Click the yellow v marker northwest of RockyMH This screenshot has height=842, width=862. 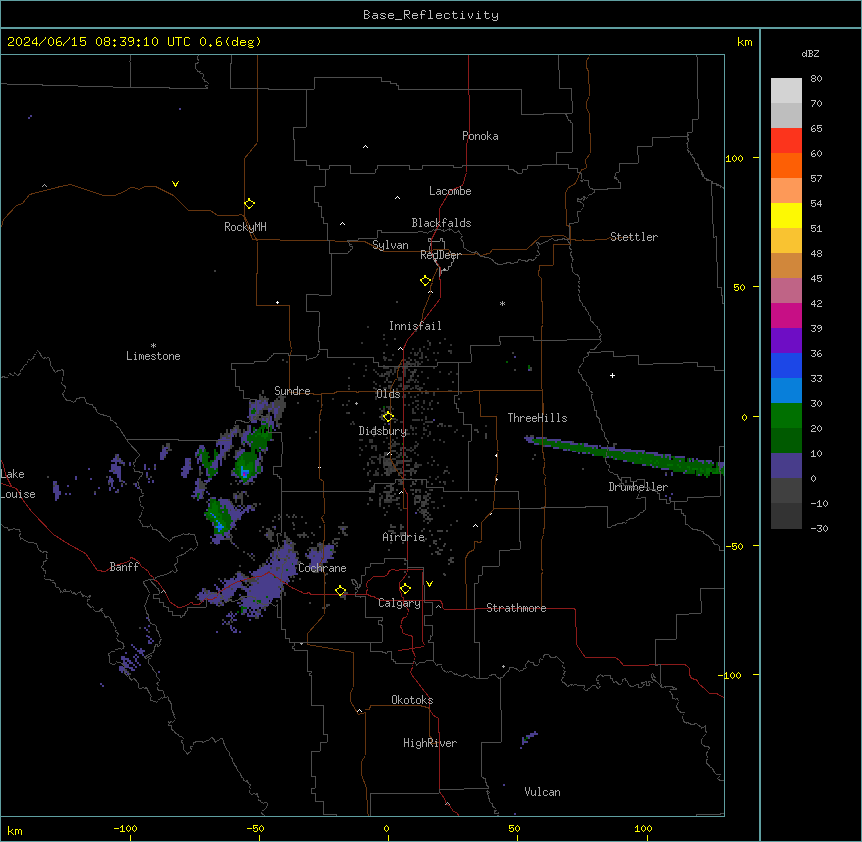(x=175, y=184)
